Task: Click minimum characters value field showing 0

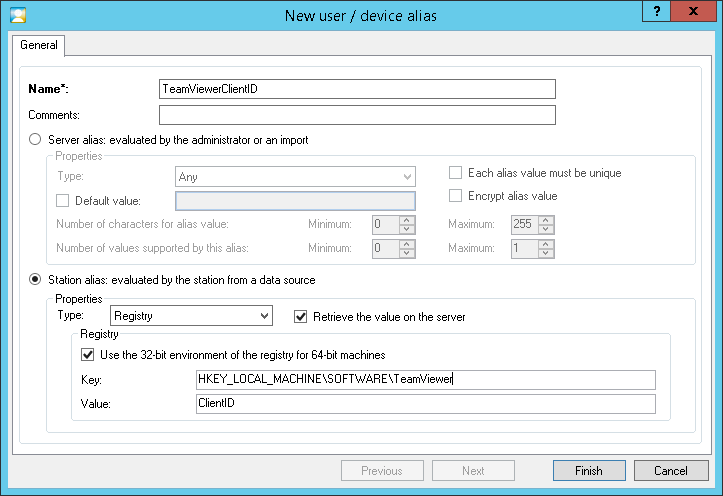Action: (x=386, y=224)
